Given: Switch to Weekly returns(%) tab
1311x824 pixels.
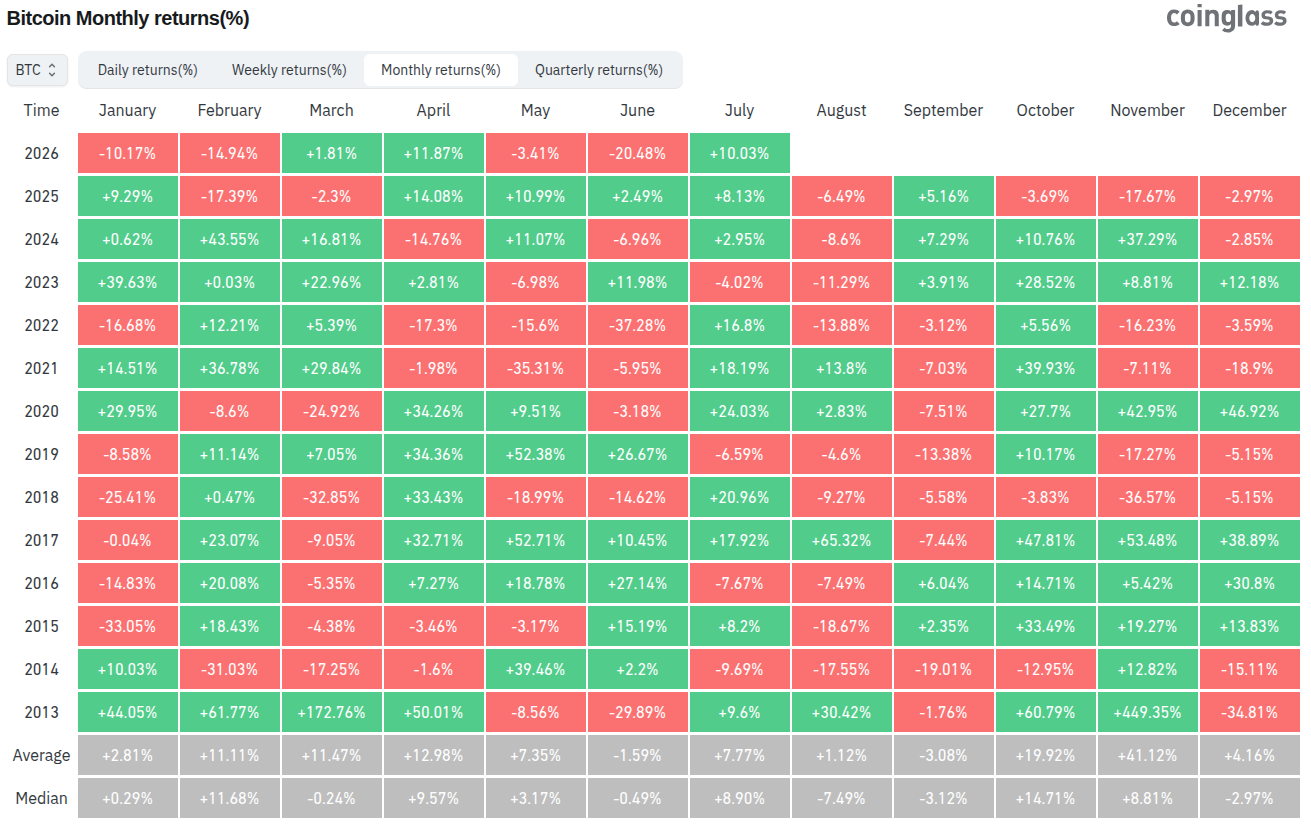Looking at the screenshot, I should (x=289, y=70).
